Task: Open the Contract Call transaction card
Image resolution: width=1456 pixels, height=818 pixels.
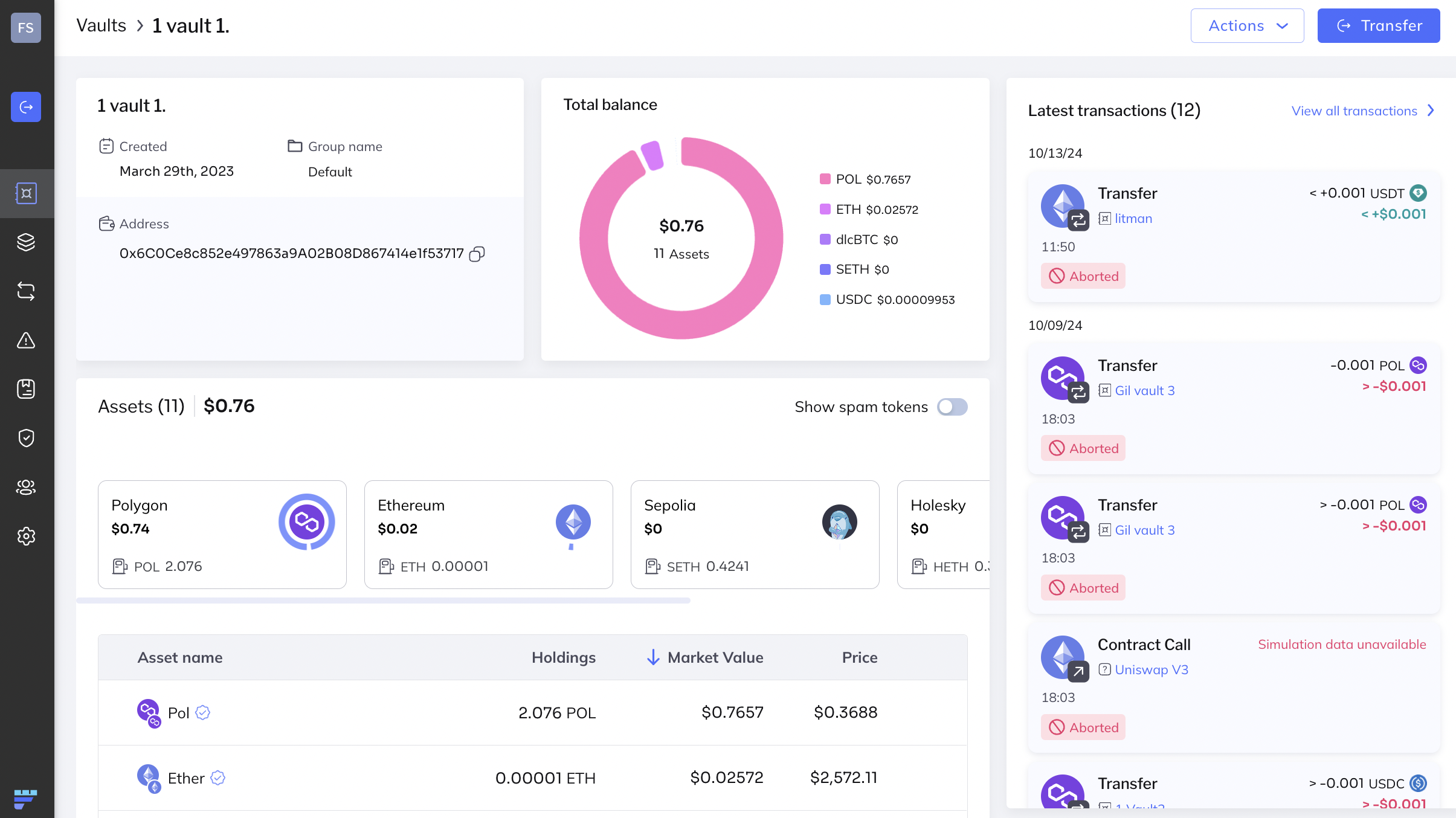Action: coord(1234,687)
